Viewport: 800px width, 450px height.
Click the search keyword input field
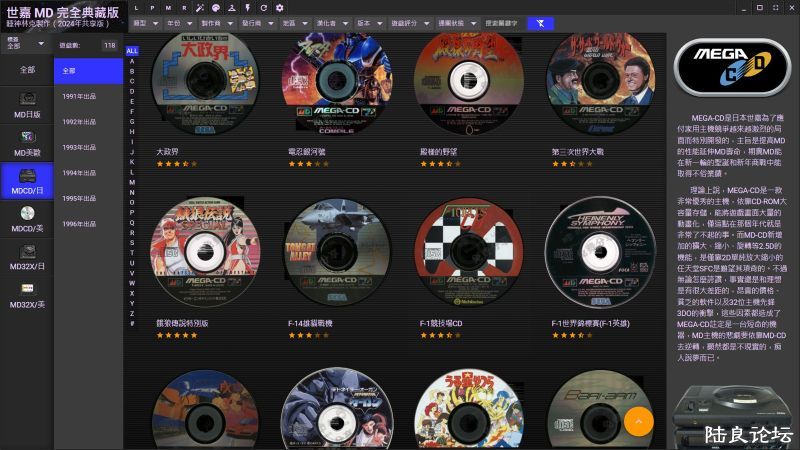(x=503, y=23)
